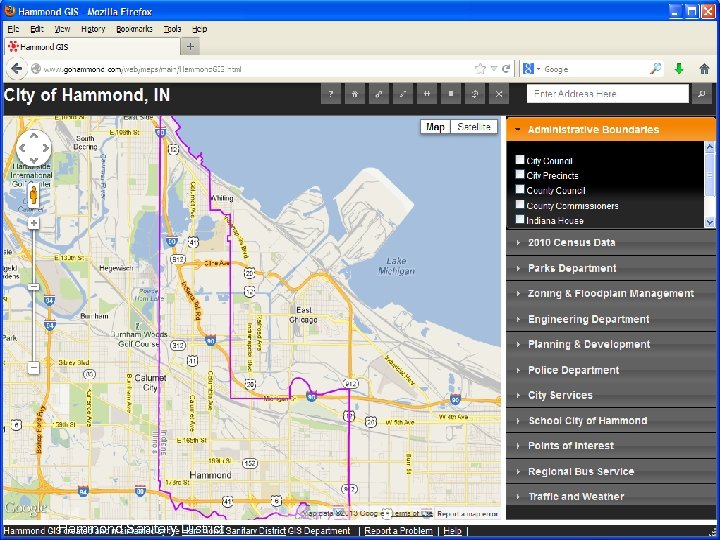This screenshot has width=720, height=540.
Task: Bookmark this page with the star icon
Action: coord(480,69)
